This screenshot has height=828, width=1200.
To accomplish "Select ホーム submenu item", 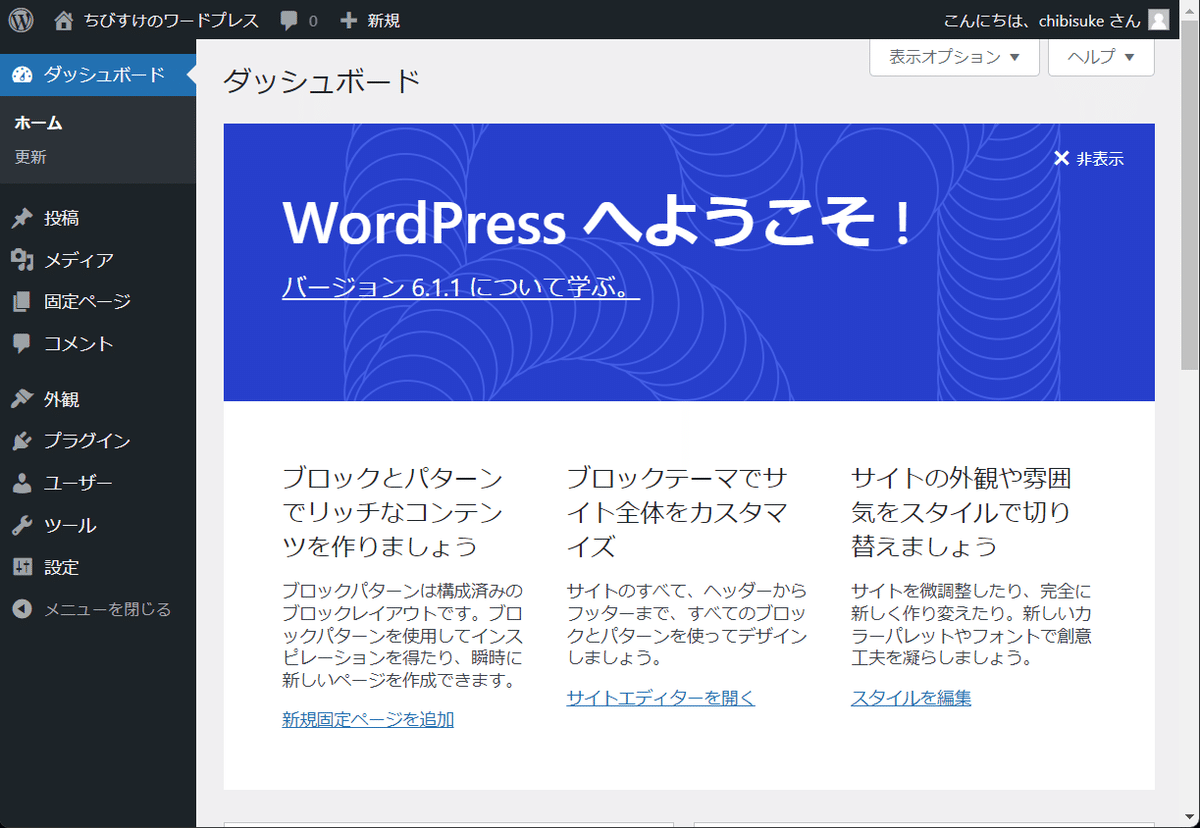I will 38,123.
